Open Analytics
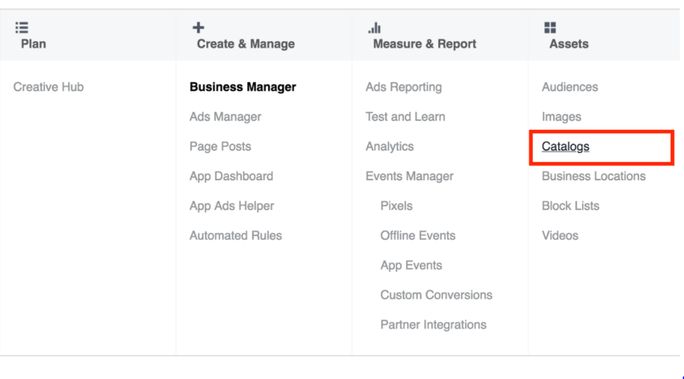 tap(390, 147)
